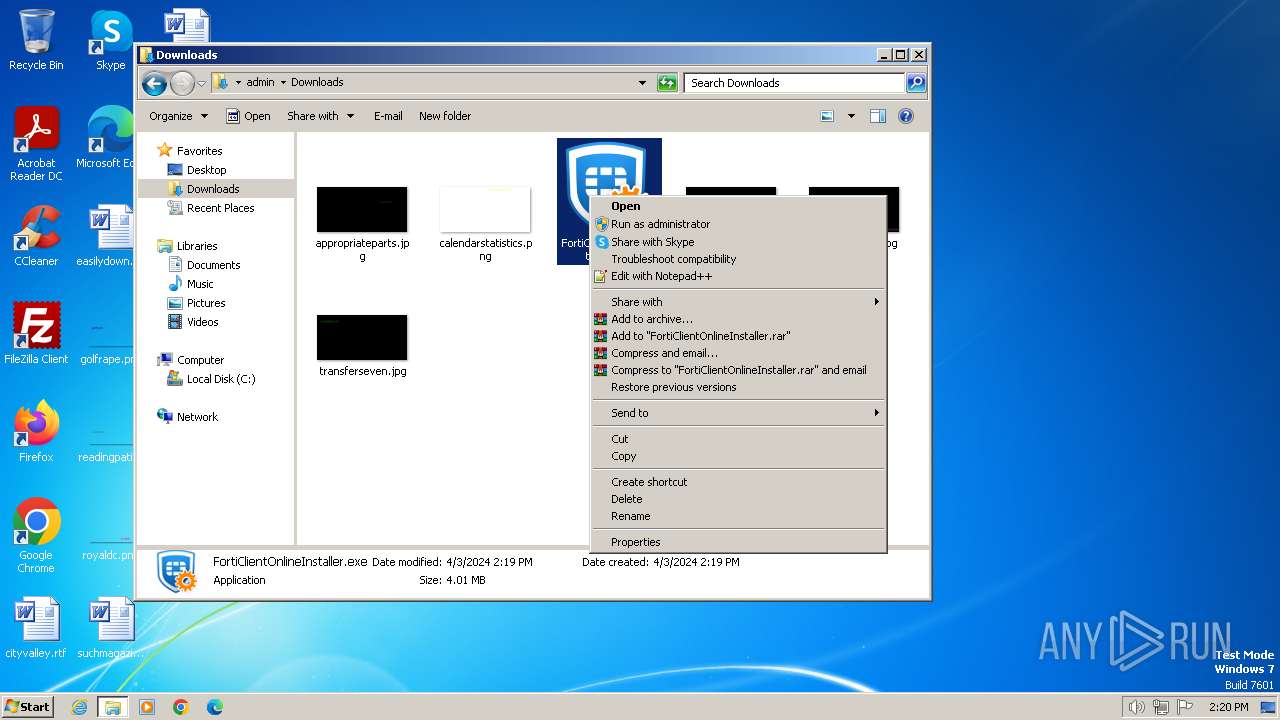Open Windows Media Player from taskbar
The width and height of the screenshot is (1280, 720).
(x=147, y=707)
